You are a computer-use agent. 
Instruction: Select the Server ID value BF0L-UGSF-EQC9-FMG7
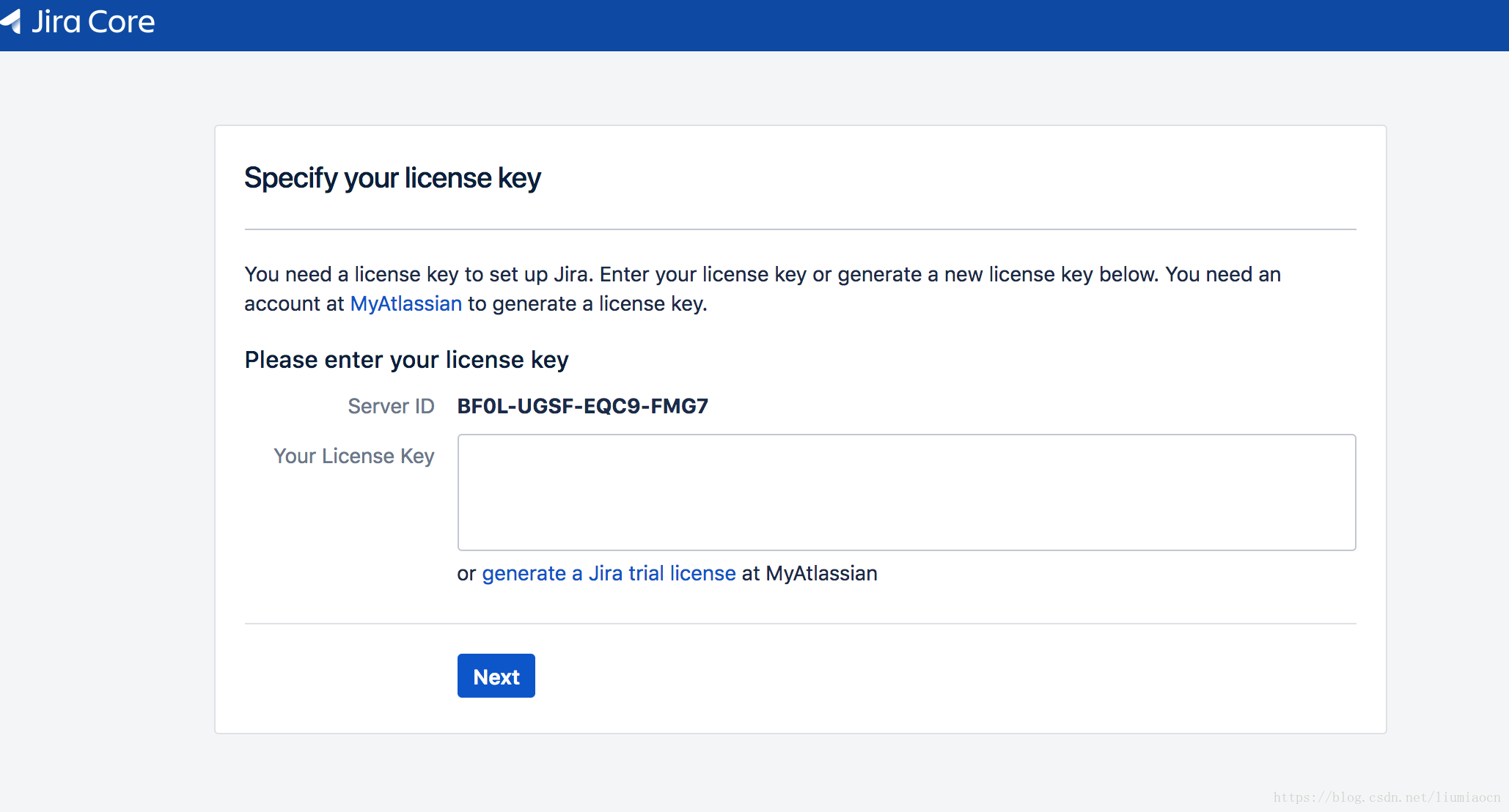click(583, 406)
